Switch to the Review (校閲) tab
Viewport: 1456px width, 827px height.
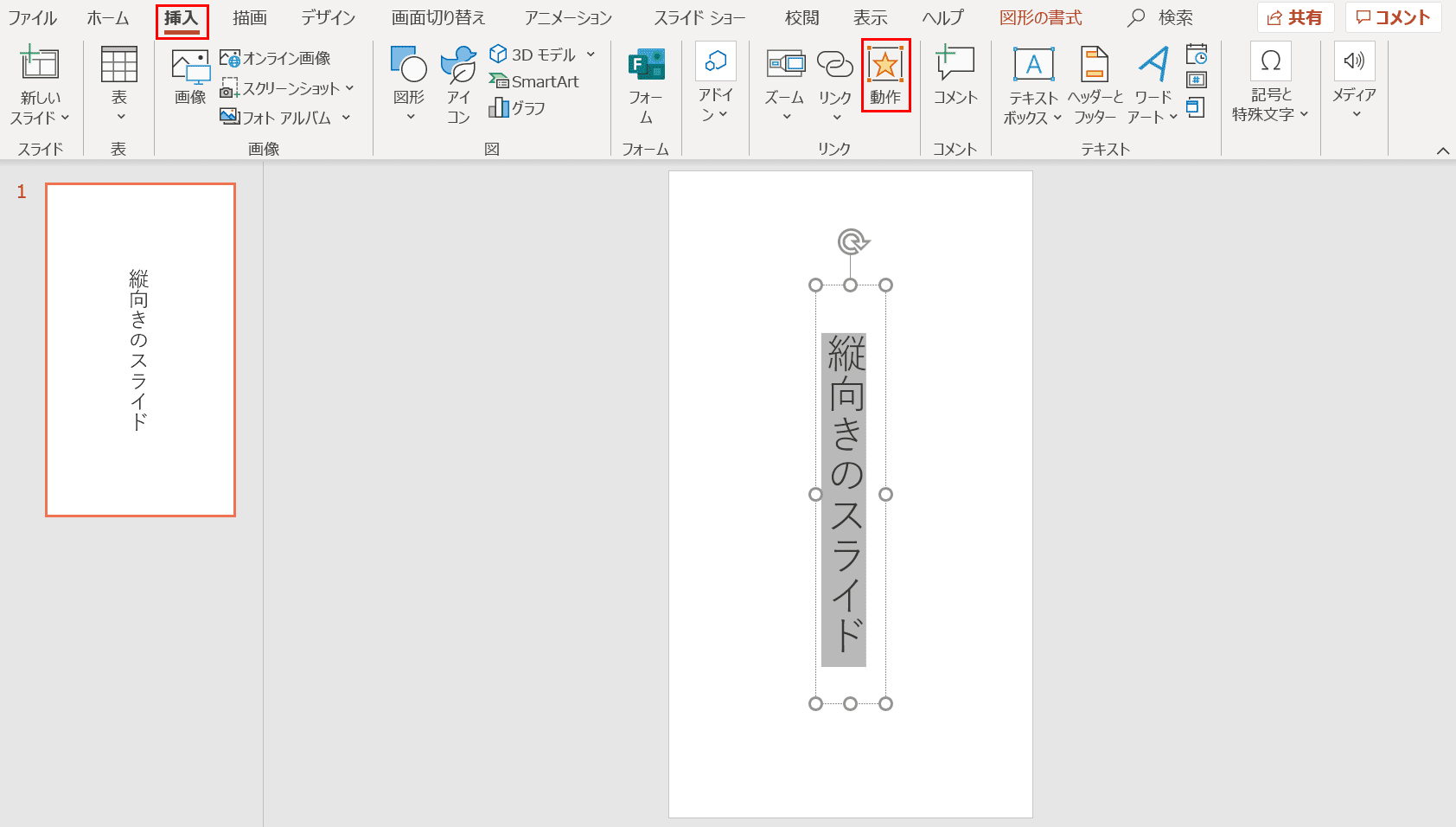coord(801,18)
